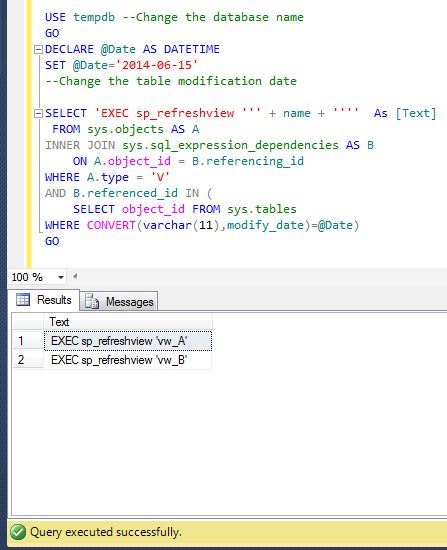Screen dimensions: 447x550
Task: Click the horizontal scrollbar left arrow
Action: pyautogui.click(x=75, y=276)
